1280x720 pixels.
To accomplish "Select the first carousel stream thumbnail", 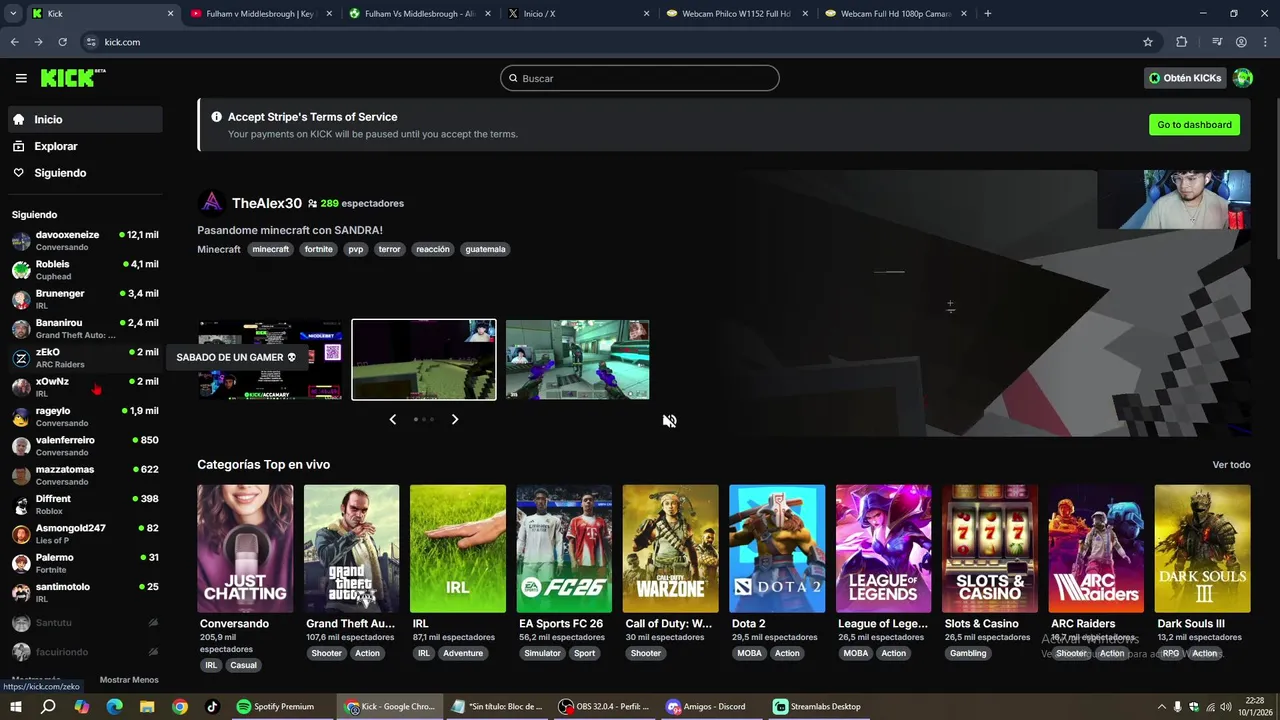I will click(270, 360).
